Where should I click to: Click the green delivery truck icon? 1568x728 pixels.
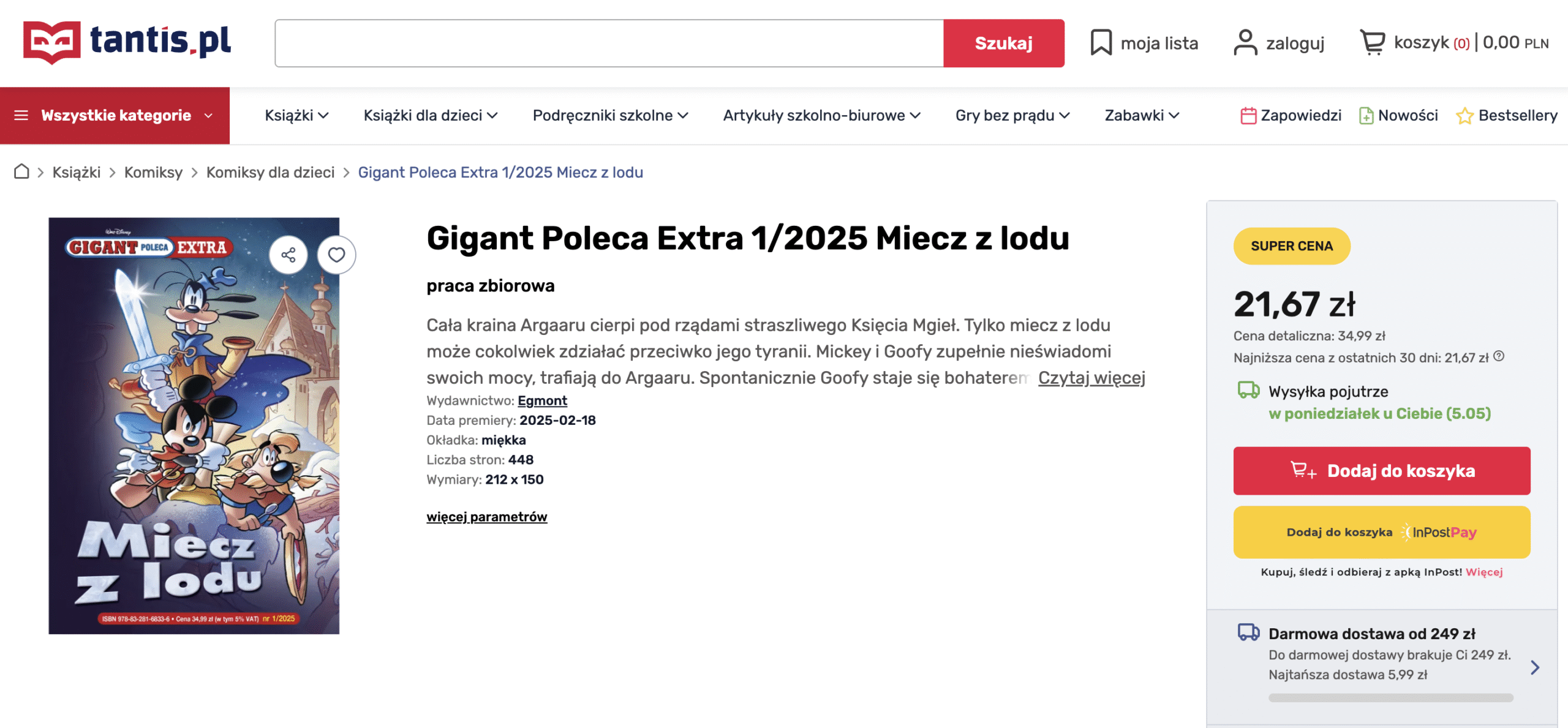(x=1249, y=390)
